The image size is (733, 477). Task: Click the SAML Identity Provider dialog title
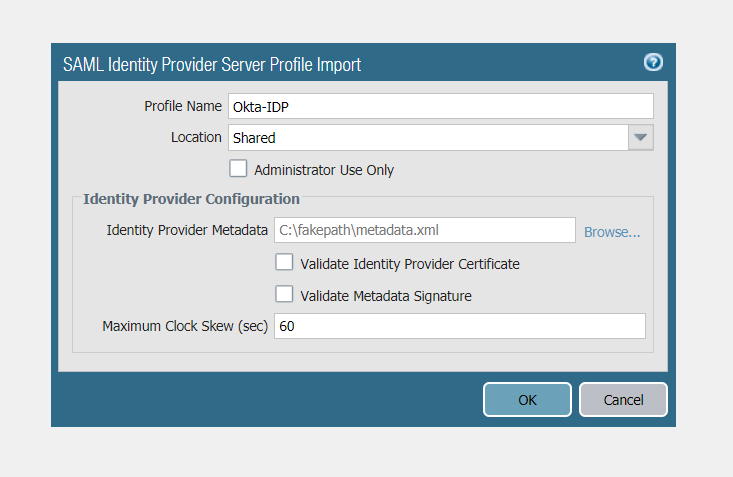(212, 65)
